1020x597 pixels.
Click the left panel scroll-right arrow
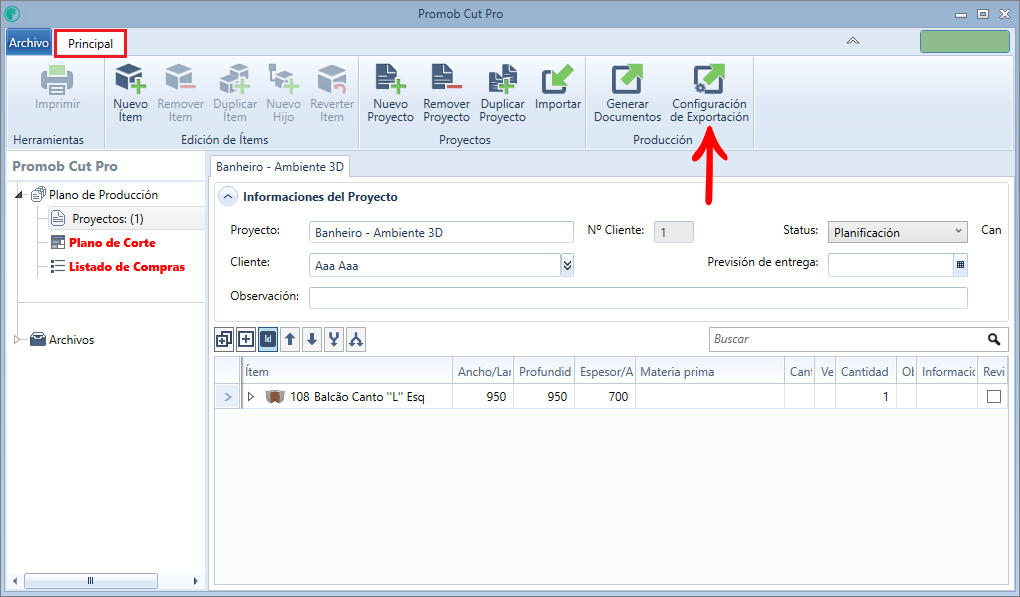195,580
